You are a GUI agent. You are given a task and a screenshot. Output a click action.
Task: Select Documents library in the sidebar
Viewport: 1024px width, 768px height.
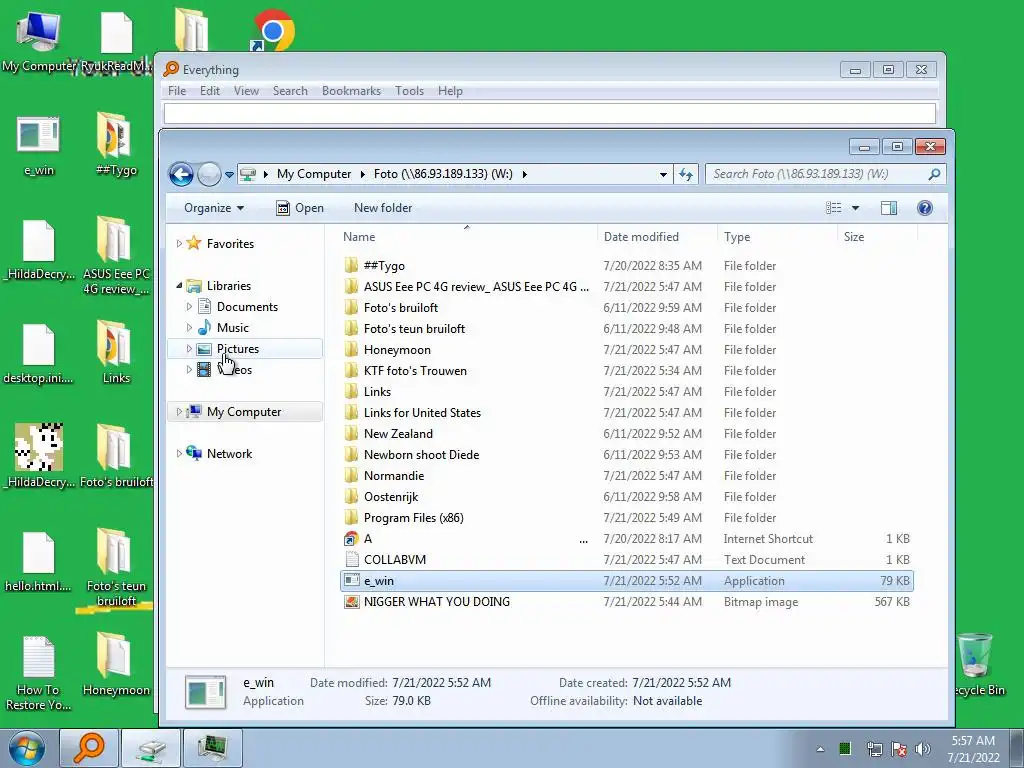247,307
